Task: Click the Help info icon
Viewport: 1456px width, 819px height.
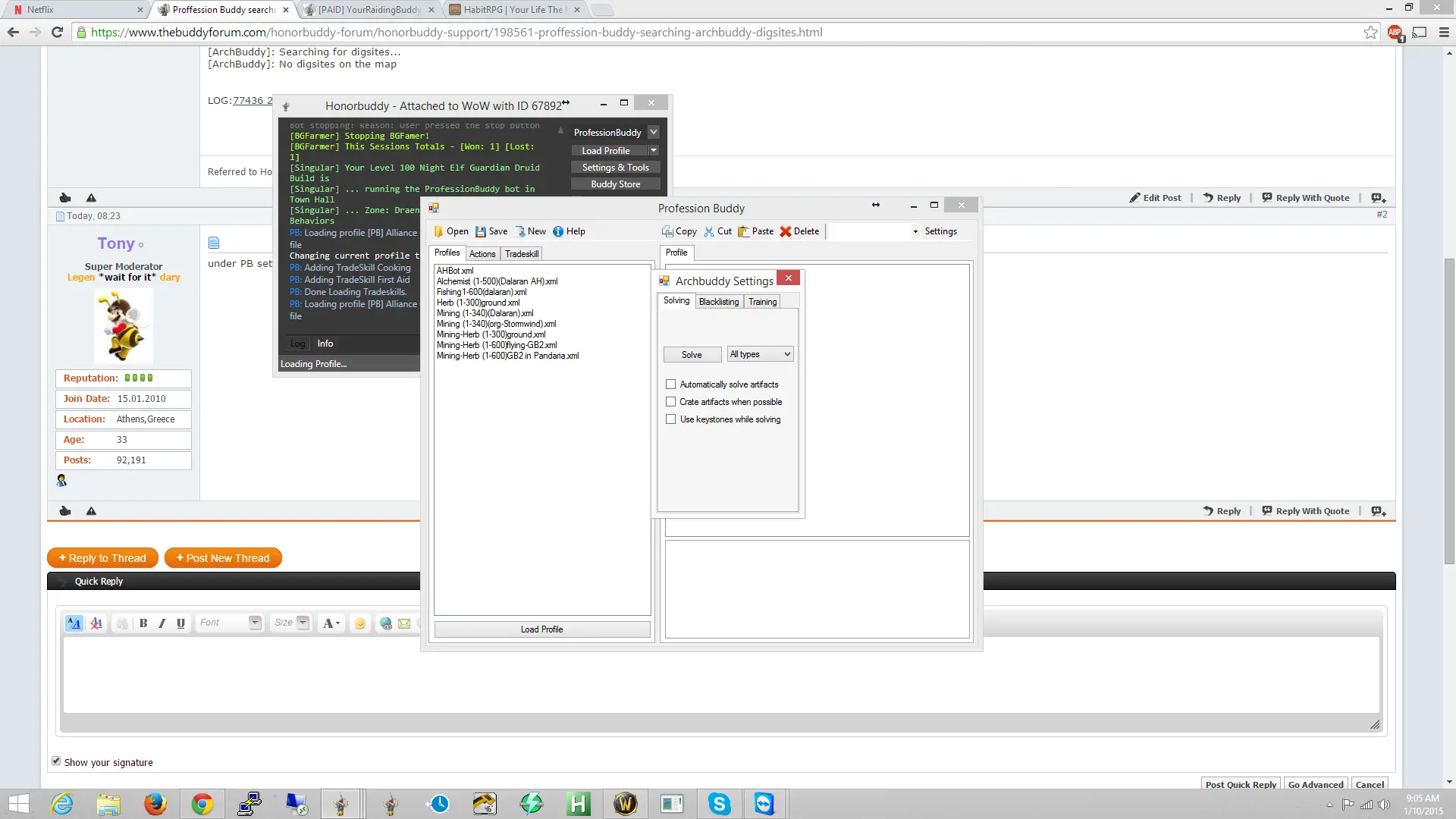Action: click(x=558, y=231)
